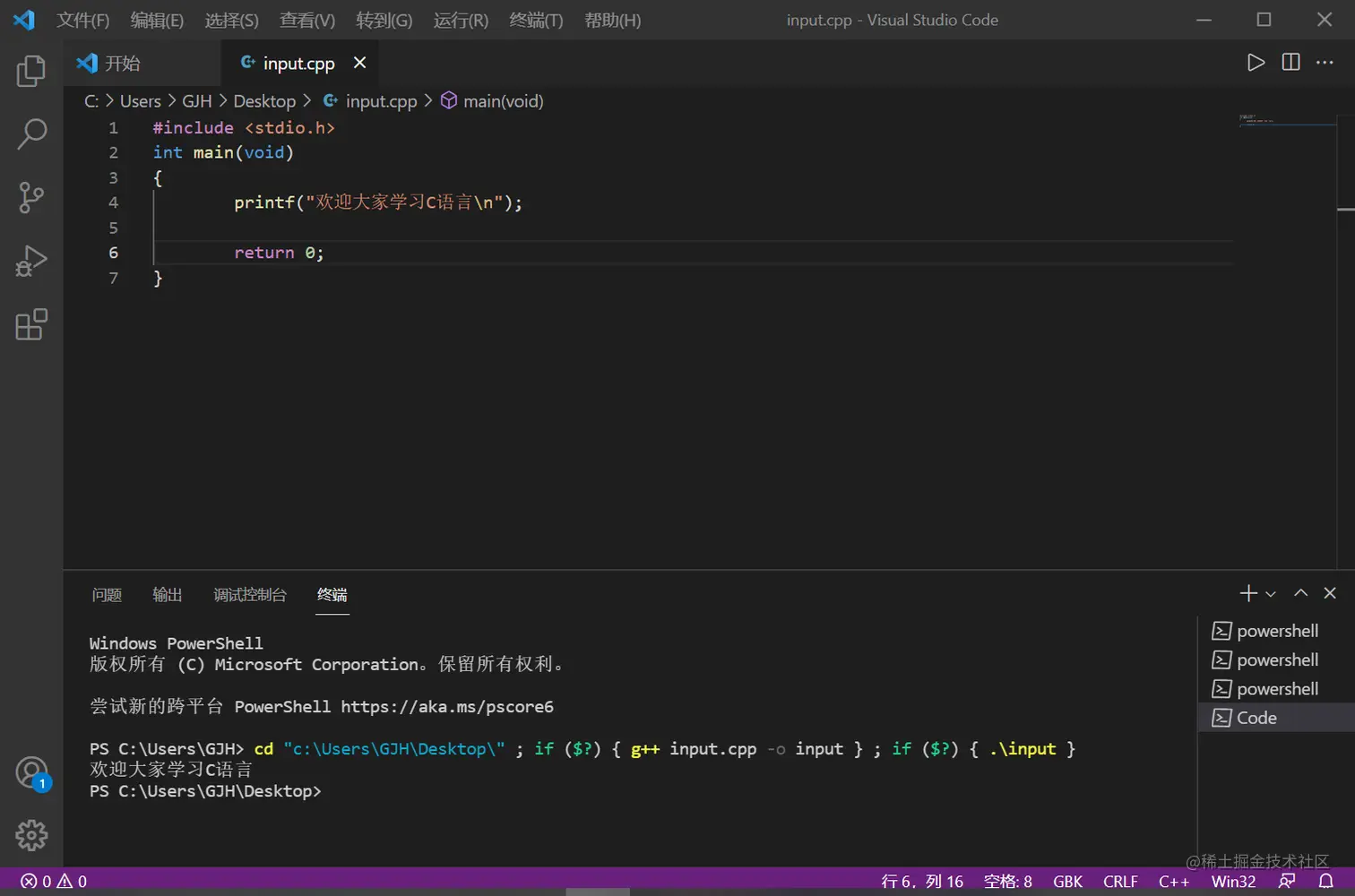This screenshot has height=896, width=1355.
Task: Click the errors and warnings status item
Action: [54, 882]
